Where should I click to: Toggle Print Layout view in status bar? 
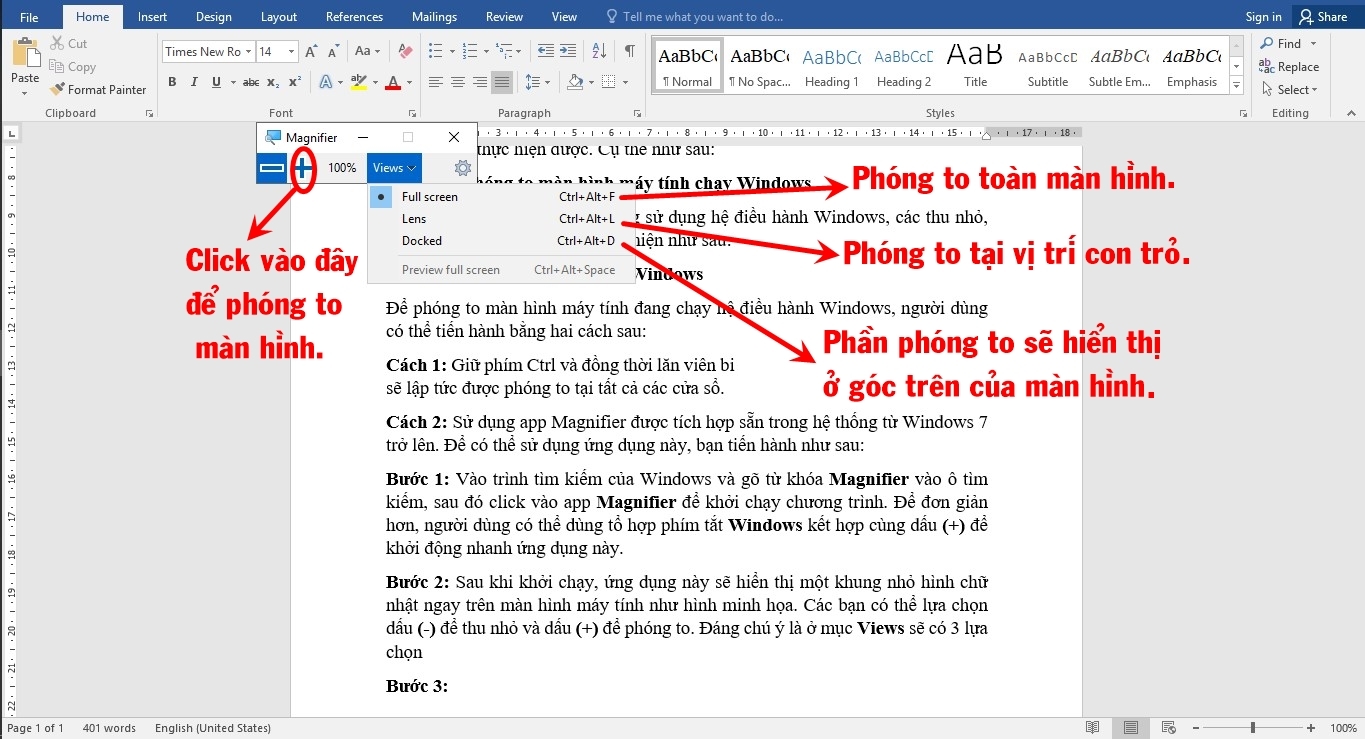pos(1130,728)
